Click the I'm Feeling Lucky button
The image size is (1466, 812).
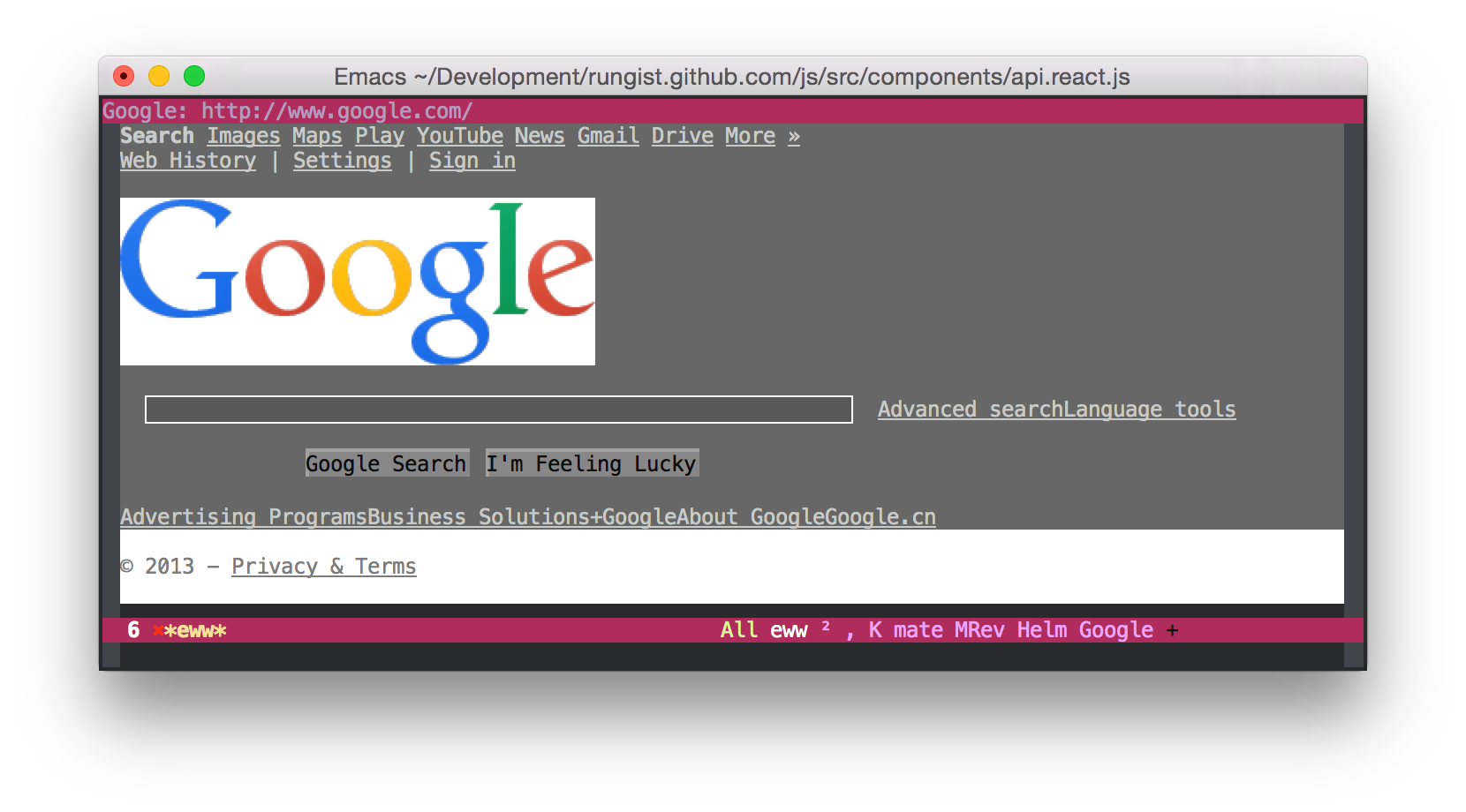click(592, 463)
